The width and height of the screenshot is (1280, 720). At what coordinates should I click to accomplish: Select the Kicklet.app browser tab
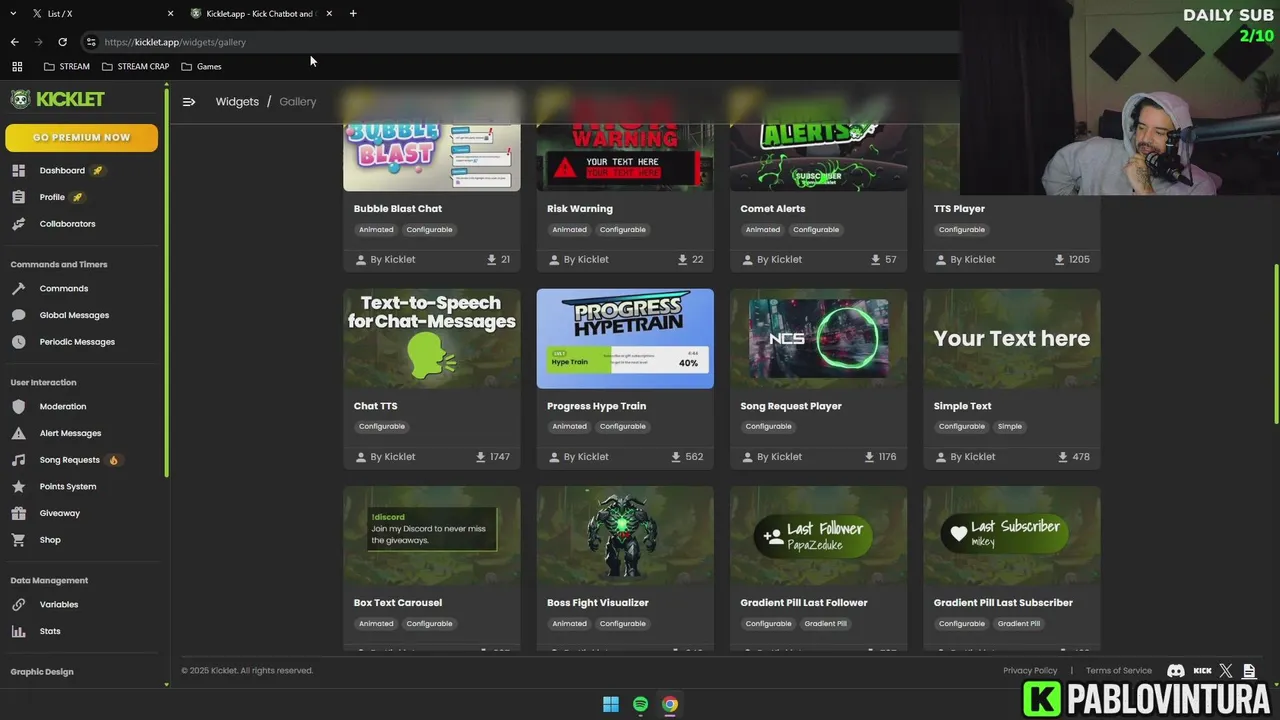[x=260, y=13]
